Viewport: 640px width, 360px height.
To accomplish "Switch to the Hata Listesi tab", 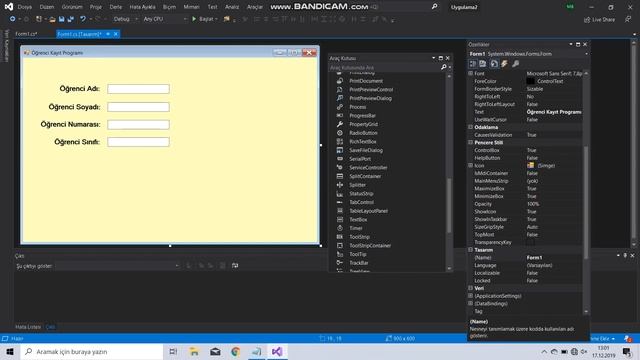I will [28, 327].
